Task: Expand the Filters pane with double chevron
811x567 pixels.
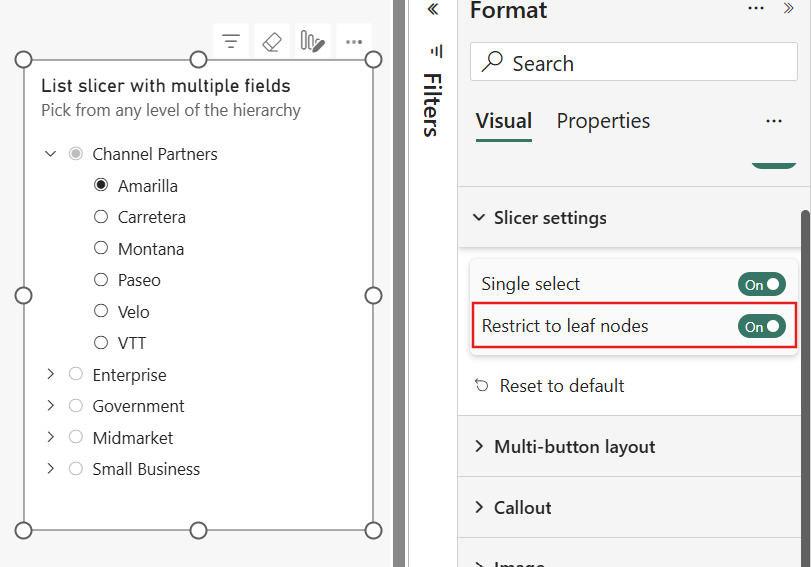Action: pyautogui.click(x=433, y=9)
